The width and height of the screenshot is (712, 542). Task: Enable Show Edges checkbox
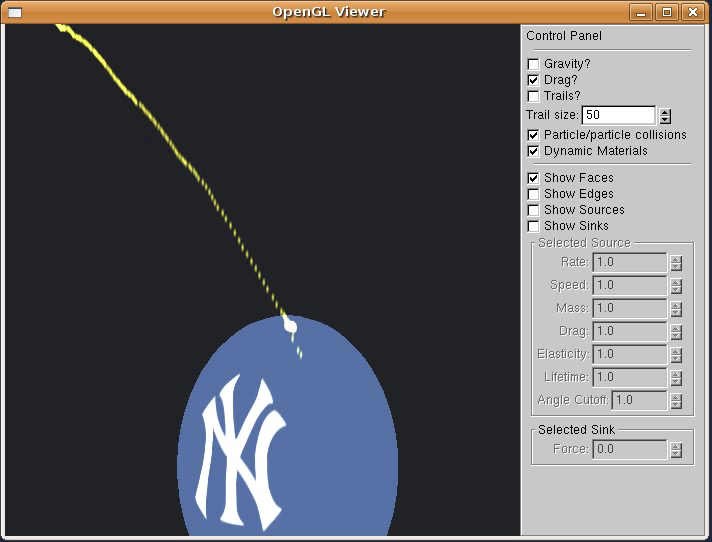point(534,194)
